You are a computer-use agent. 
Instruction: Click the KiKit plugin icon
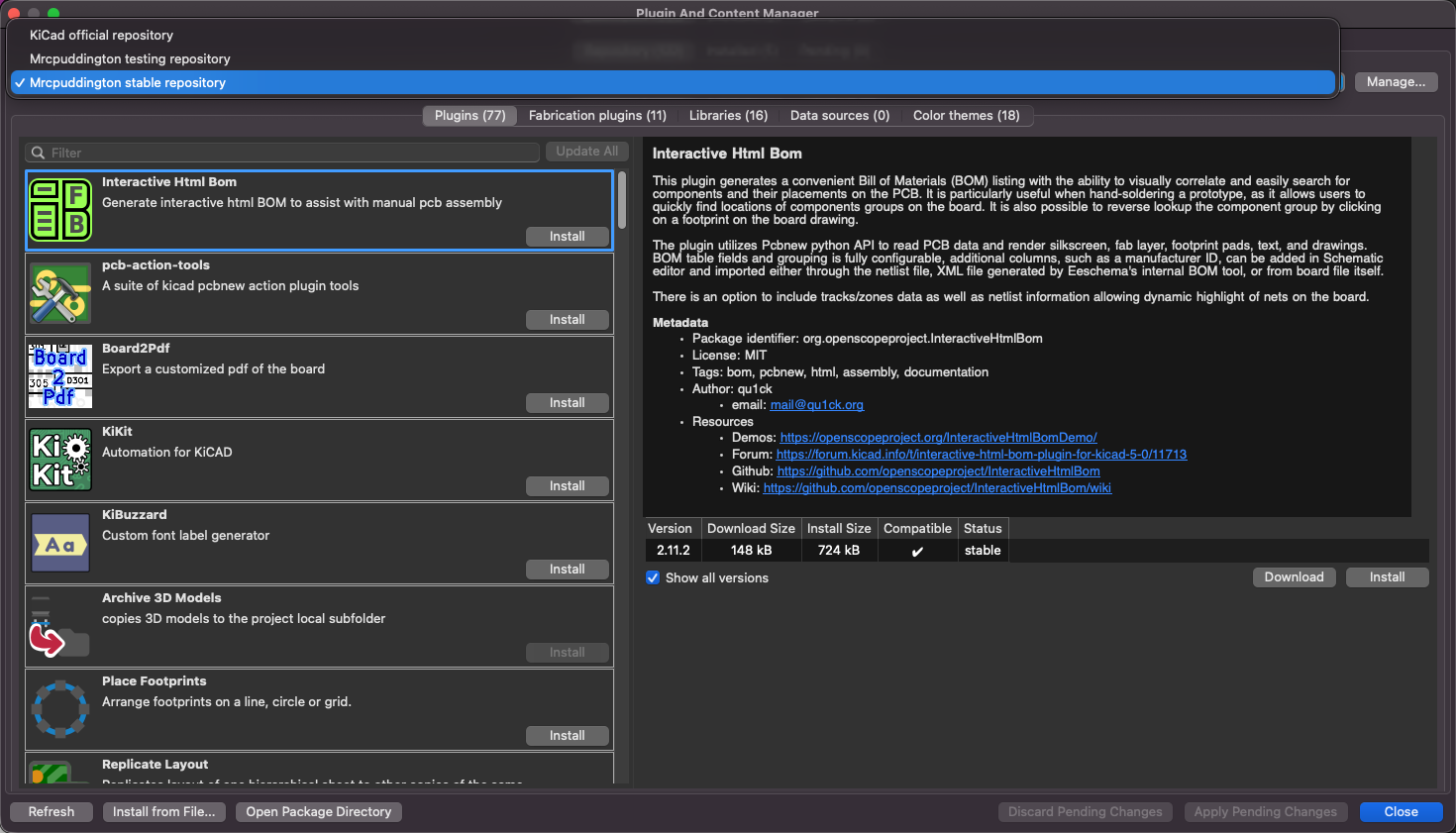coord(60,460)
